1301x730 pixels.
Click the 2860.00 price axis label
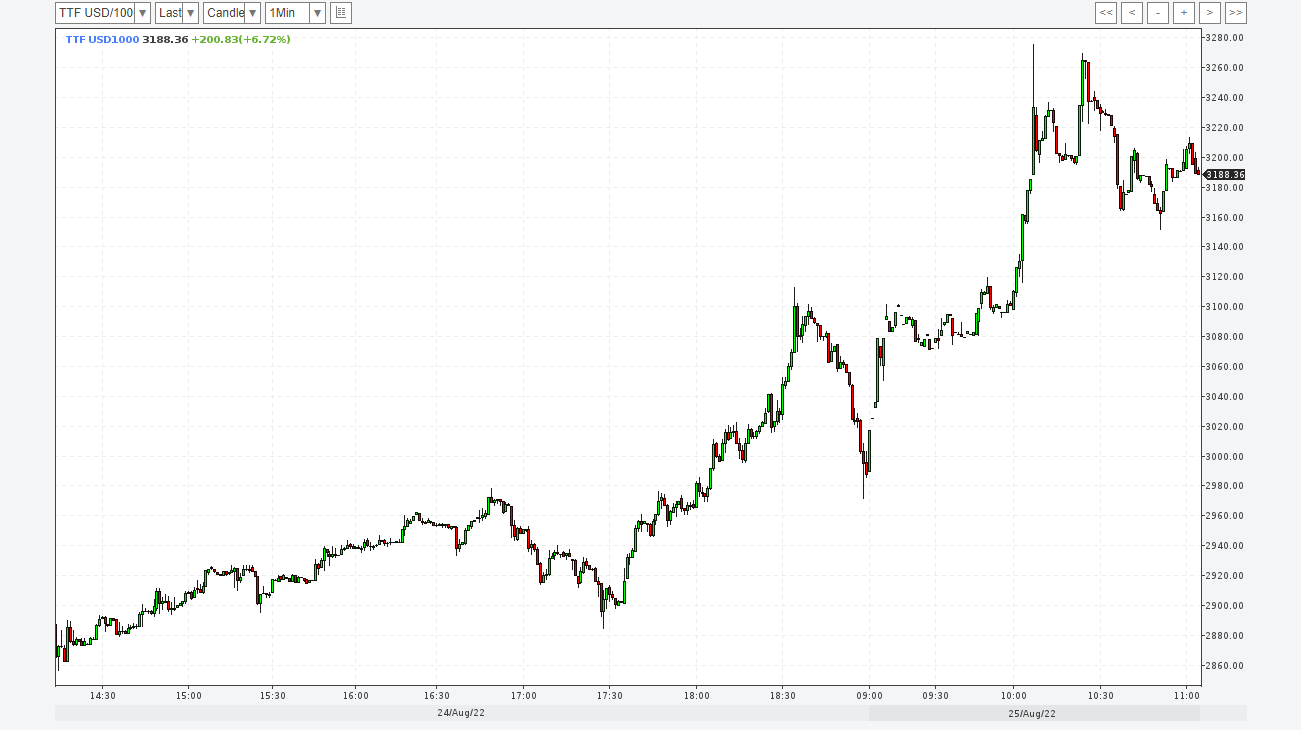pos(1224,666)
